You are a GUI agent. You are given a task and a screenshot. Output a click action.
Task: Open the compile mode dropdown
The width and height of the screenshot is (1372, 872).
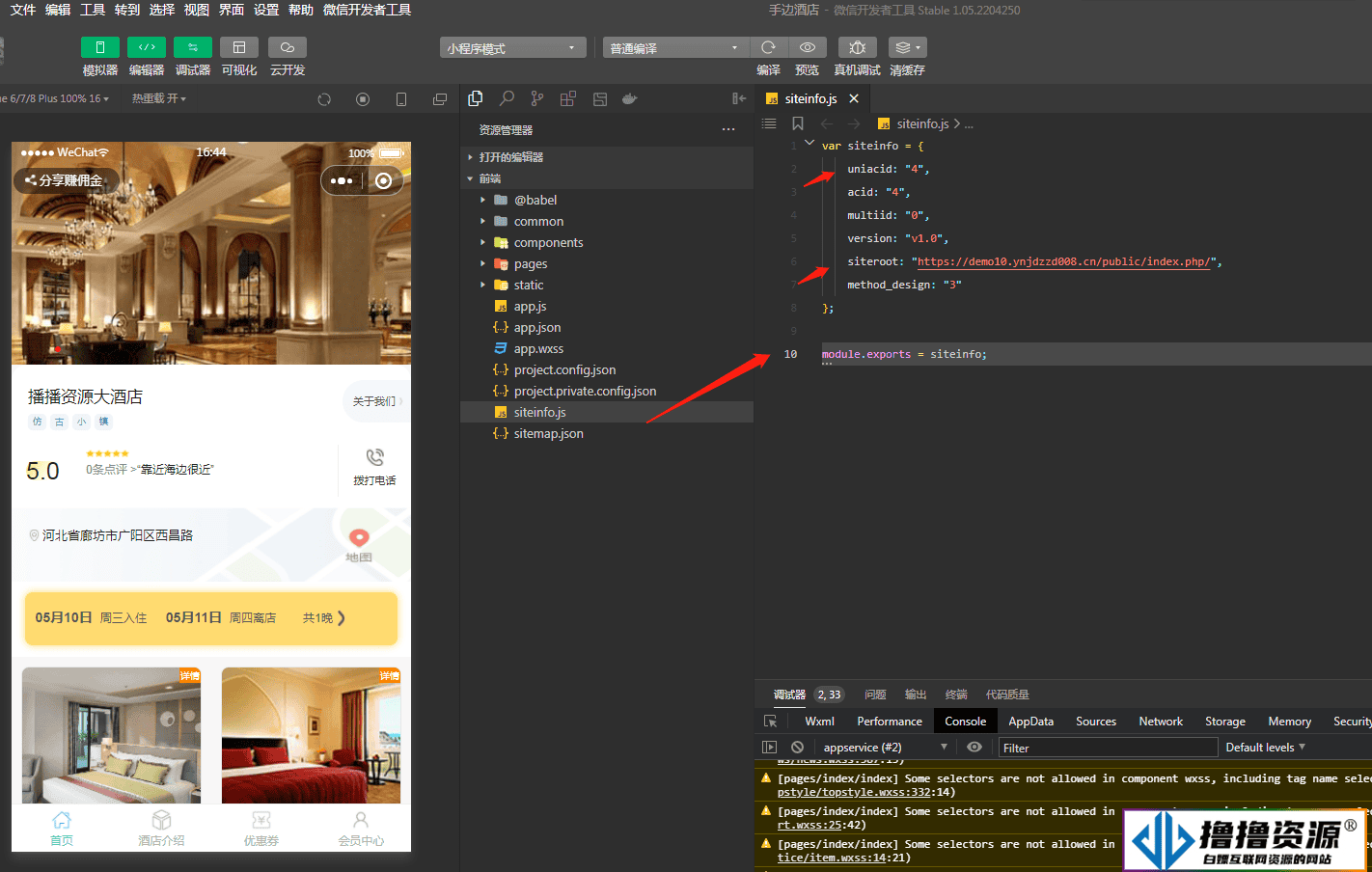point(675,48)
